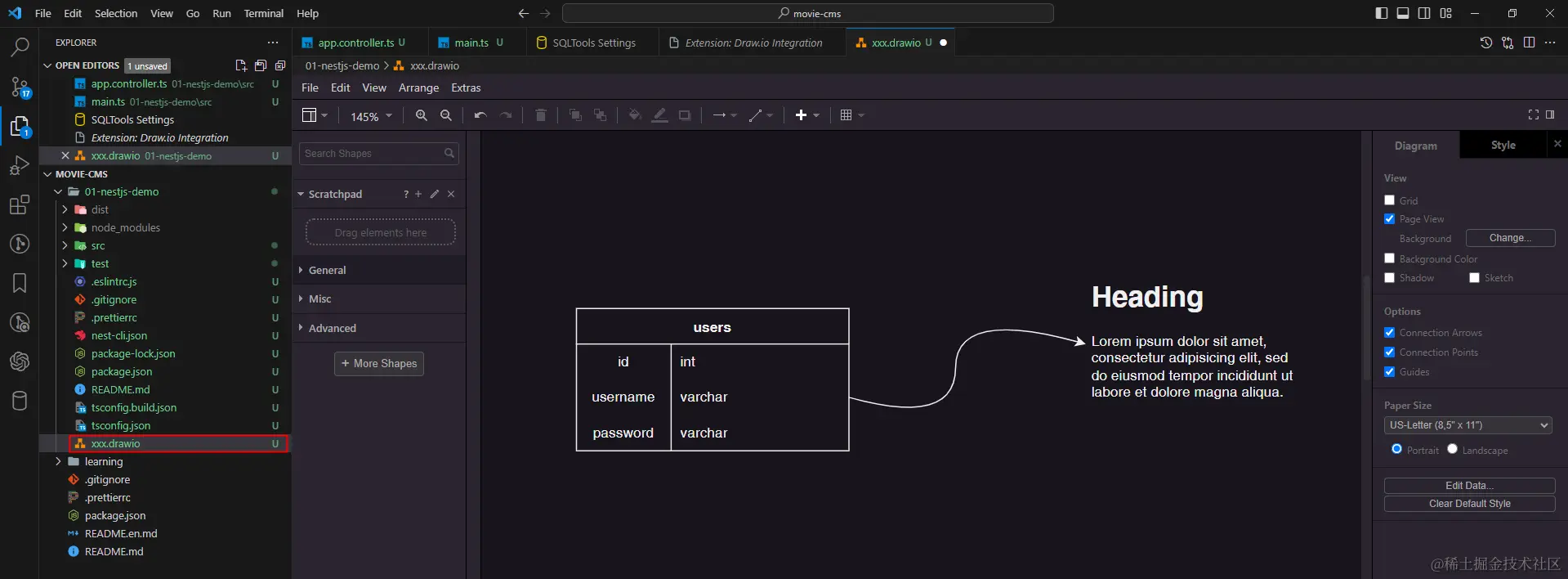Open tsconfig.build.json in the explorer

coord(134,407)
